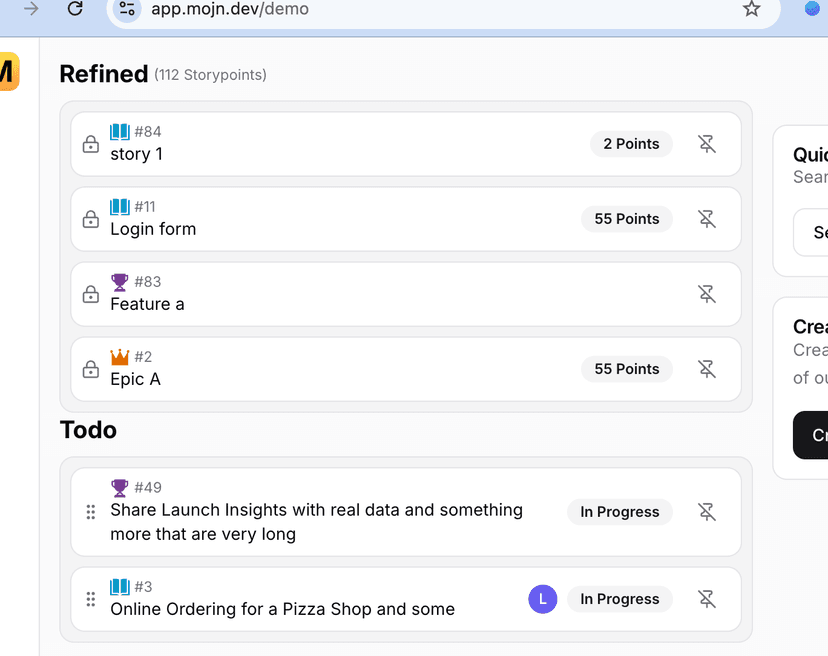
Task: Click the 2 Points badge on story 1
Action: (631, 144)
